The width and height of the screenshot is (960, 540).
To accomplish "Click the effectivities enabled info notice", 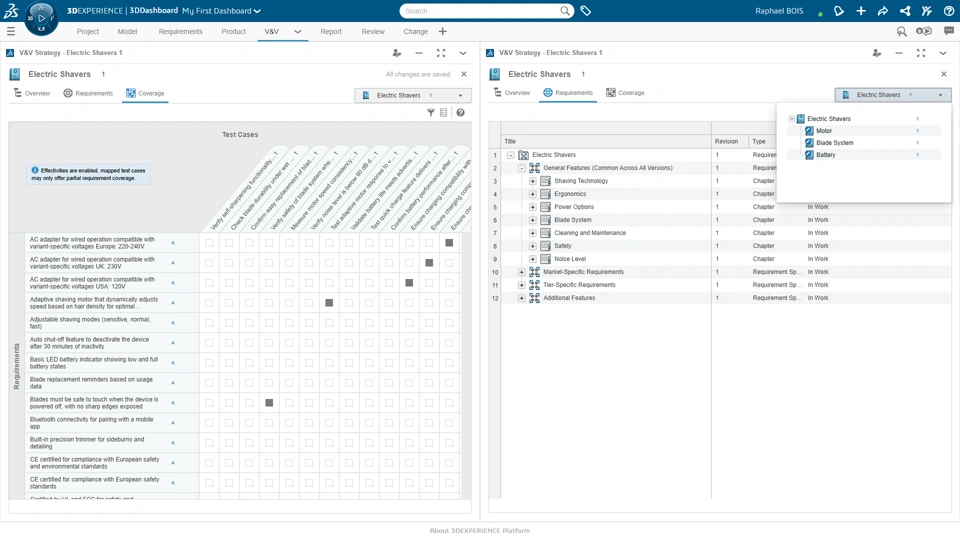I will 88,174.
